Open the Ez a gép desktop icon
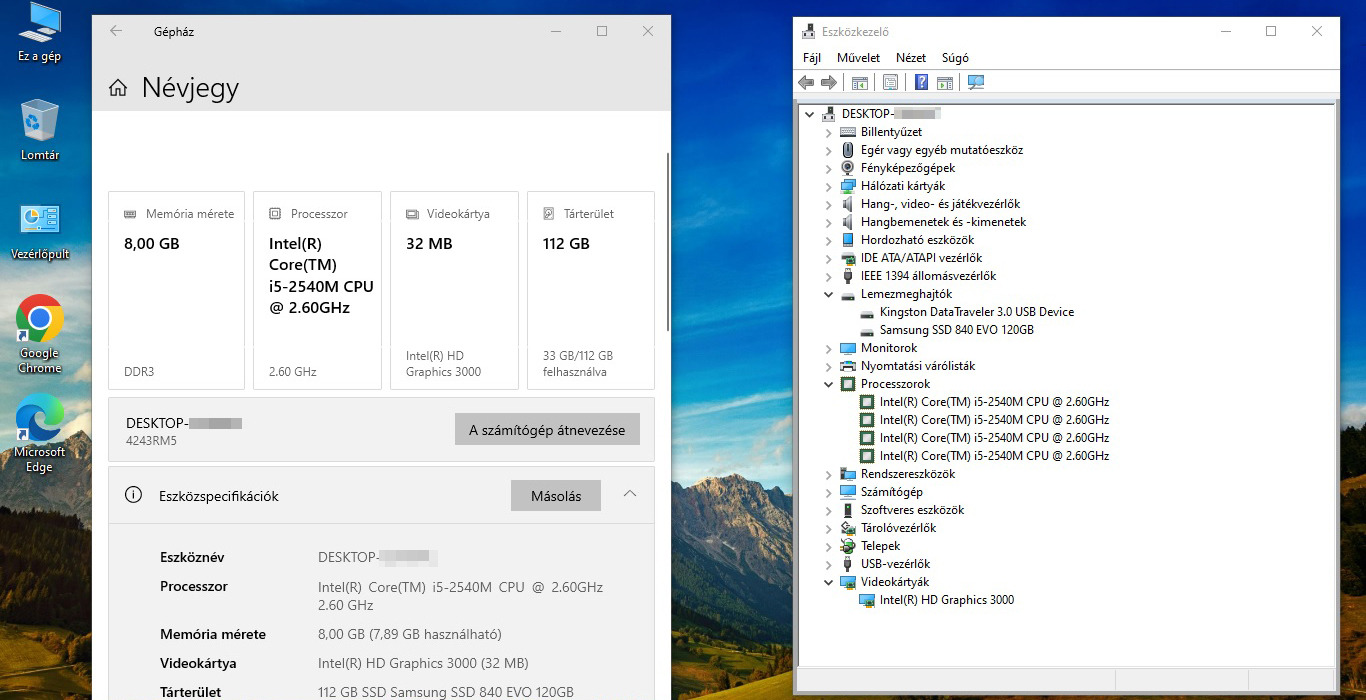 39,32
